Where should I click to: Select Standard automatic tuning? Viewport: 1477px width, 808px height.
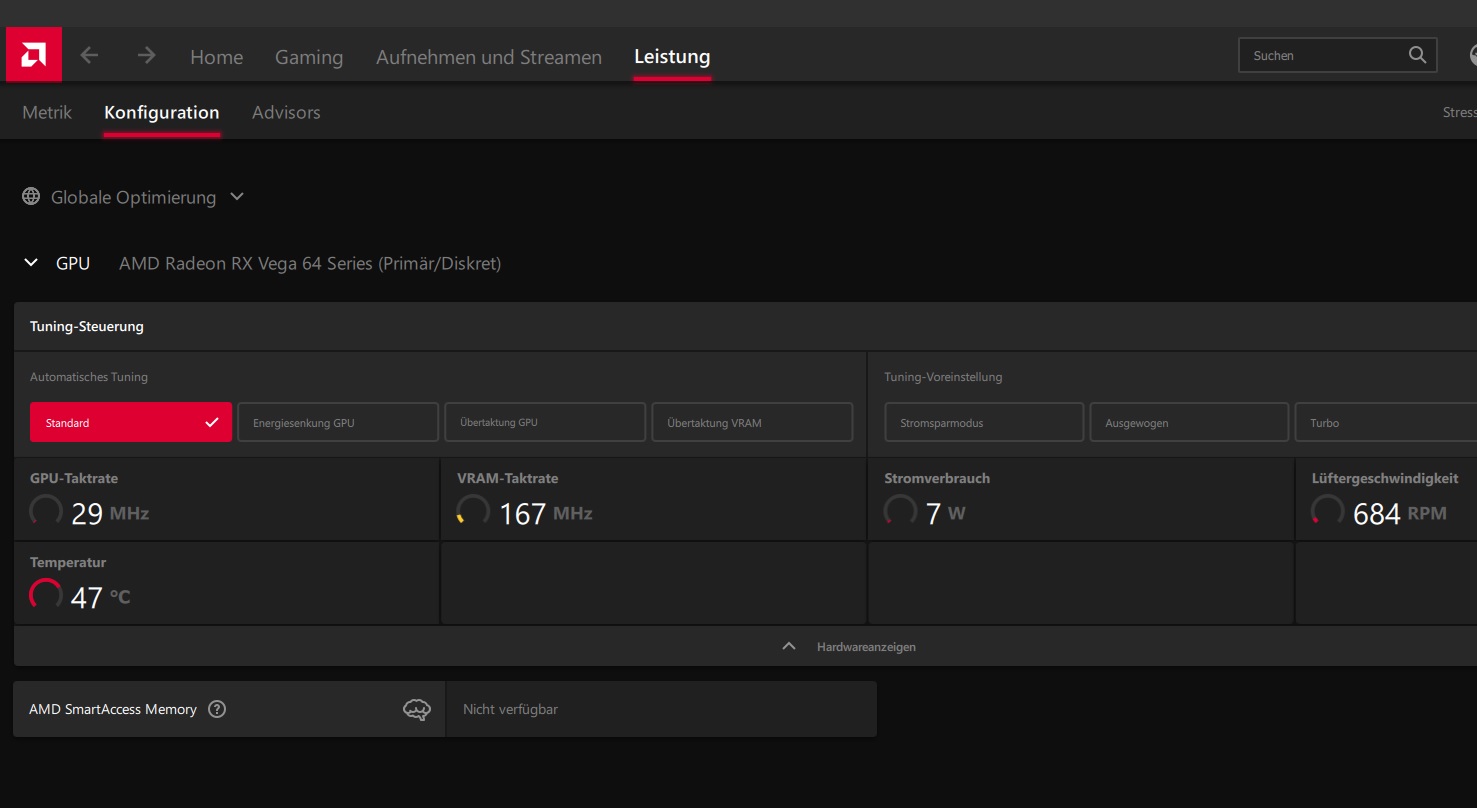[x=131, y=422]
